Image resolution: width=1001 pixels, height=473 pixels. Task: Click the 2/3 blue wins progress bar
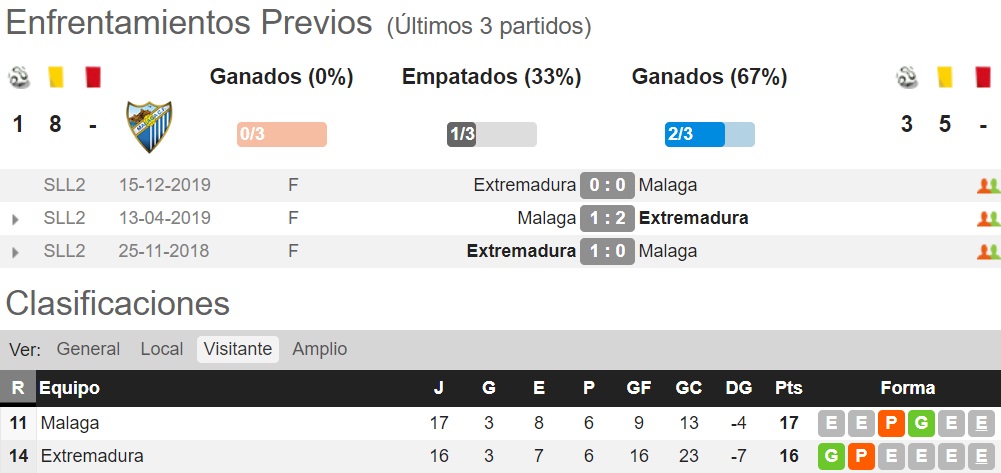[709, 135]
